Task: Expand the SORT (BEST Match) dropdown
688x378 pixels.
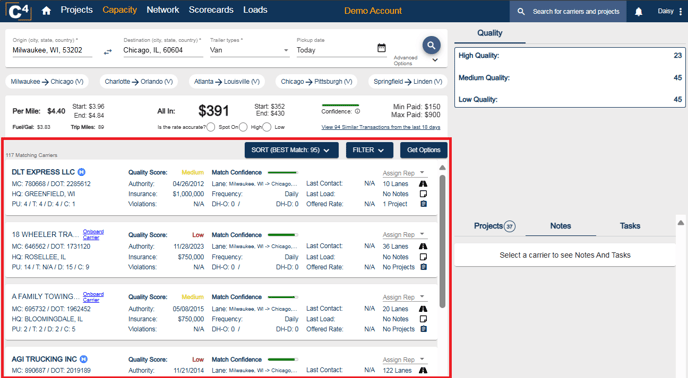Action: coord(291,150)
